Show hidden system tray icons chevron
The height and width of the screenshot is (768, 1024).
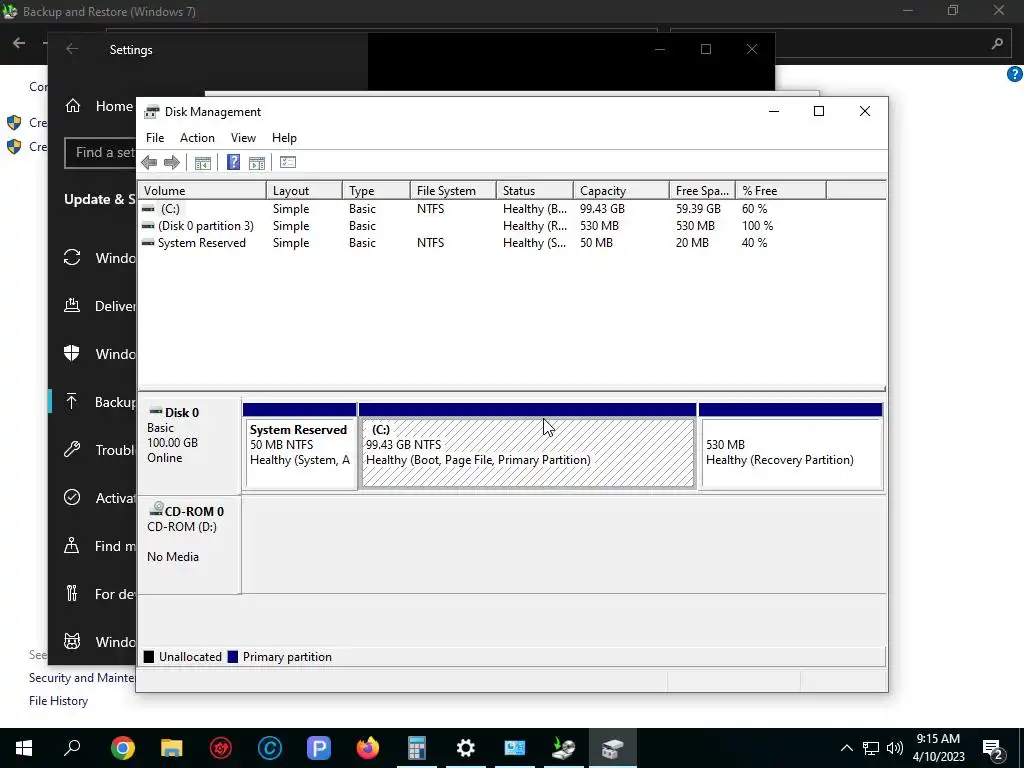pos(846,748)
